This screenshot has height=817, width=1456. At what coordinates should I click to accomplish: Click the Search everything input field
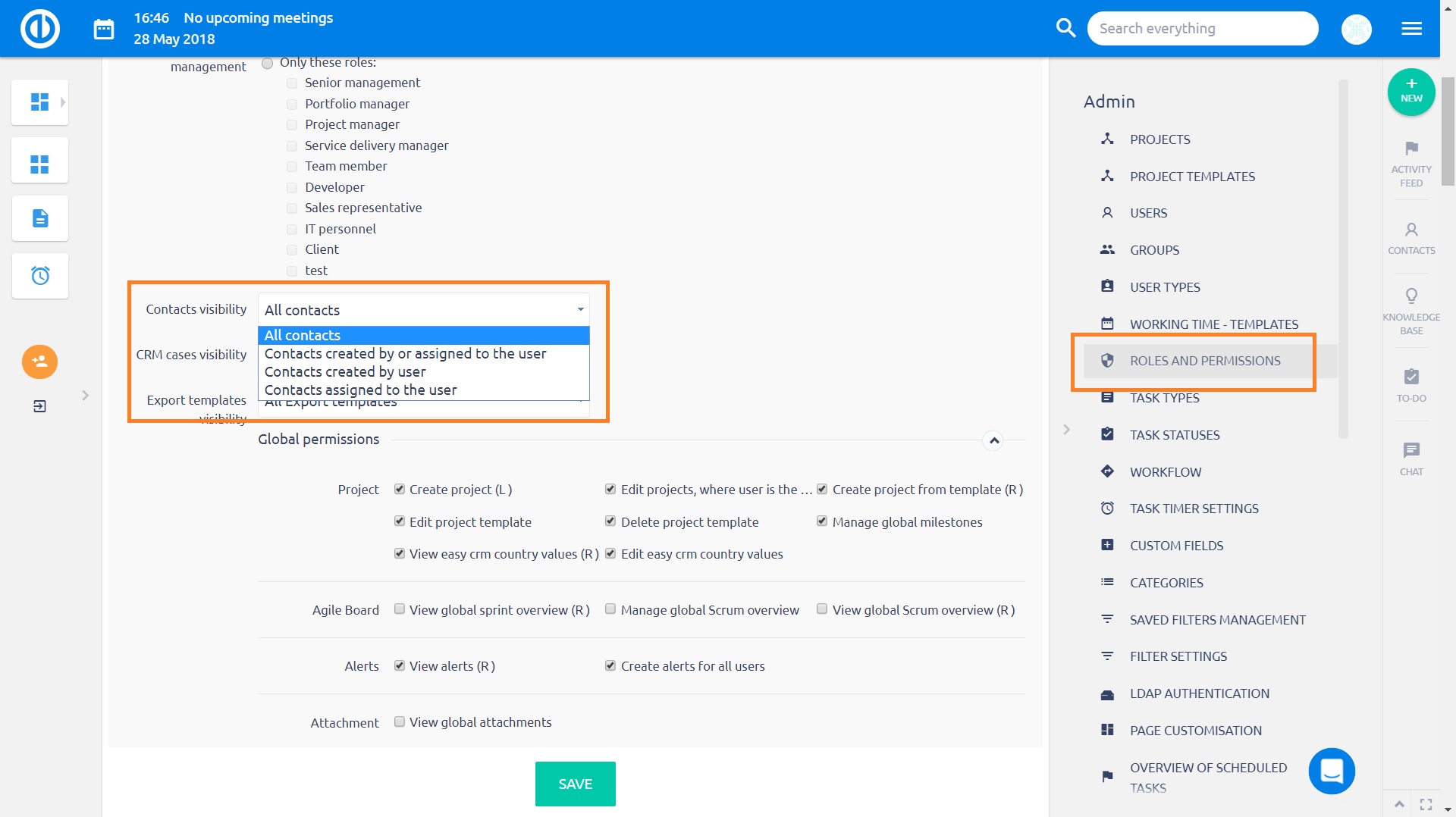1203,28
